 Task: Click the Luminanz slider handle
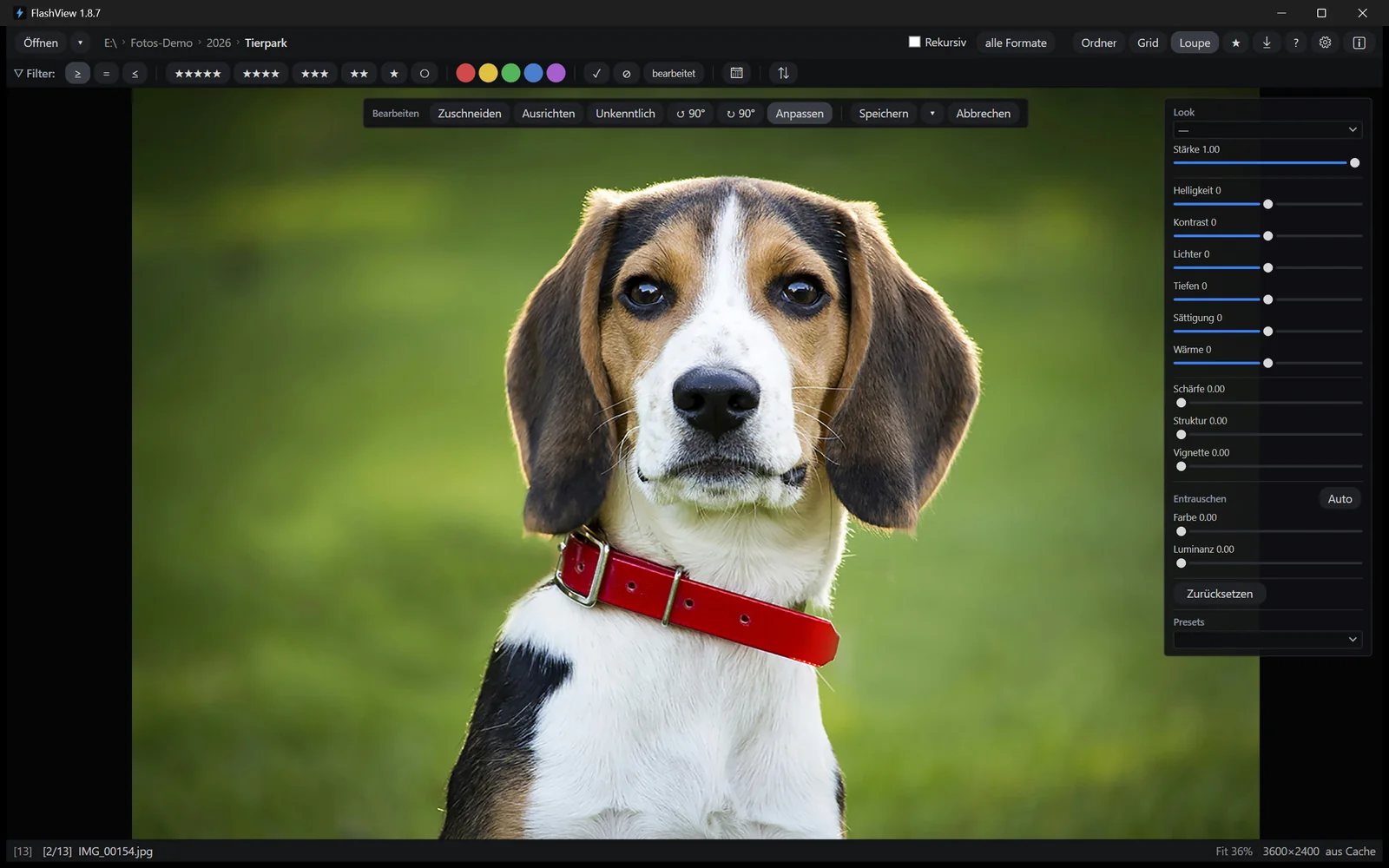pos(1181,563)
